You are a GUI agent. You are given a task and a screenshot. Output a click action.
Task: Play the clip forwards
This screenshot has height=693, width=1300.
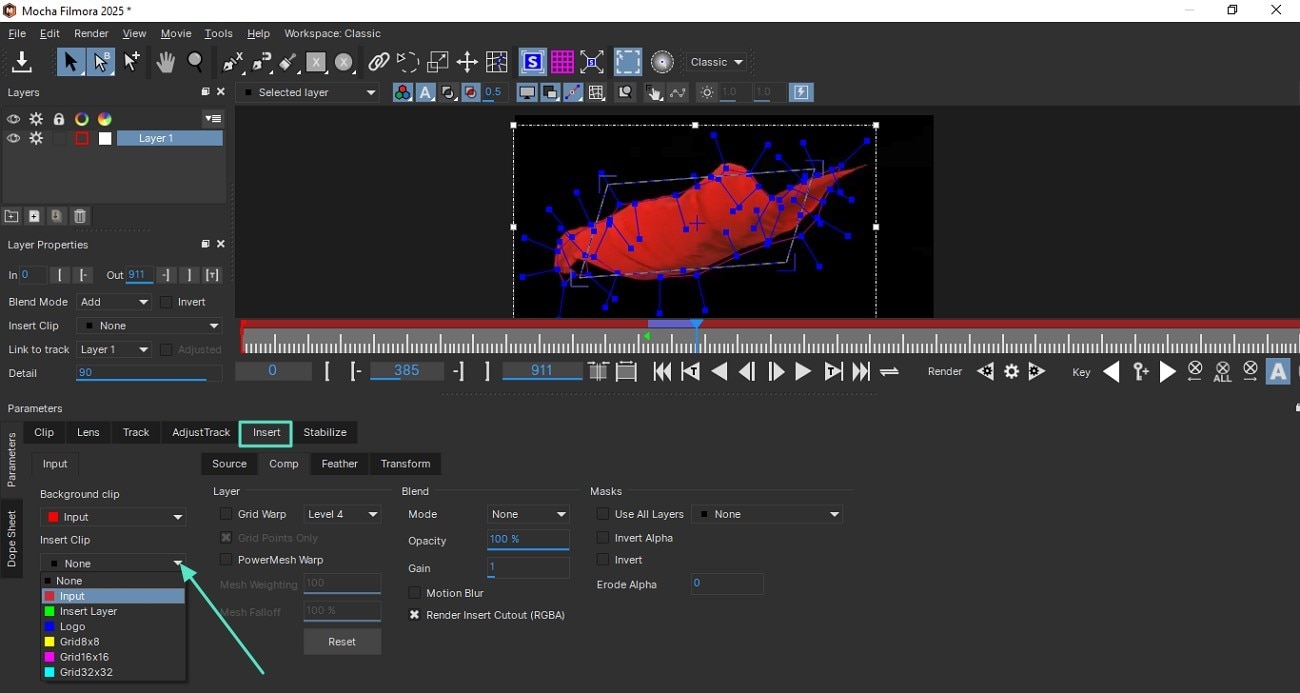(803, 372)
